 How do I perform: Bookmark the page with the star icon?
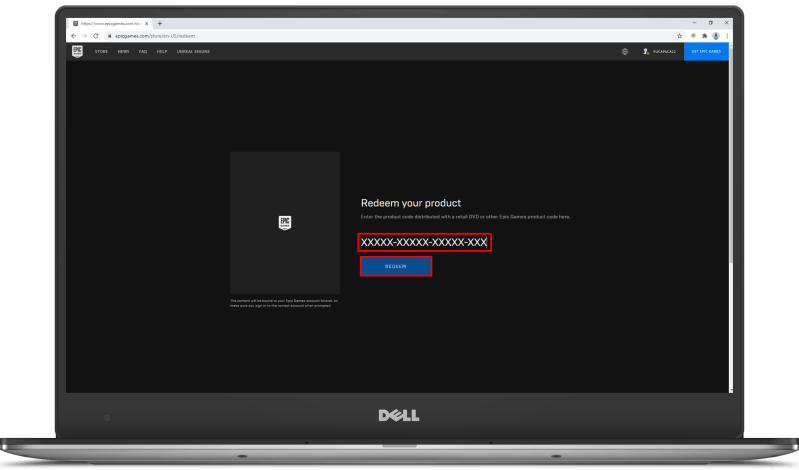(x=679, y=36)
